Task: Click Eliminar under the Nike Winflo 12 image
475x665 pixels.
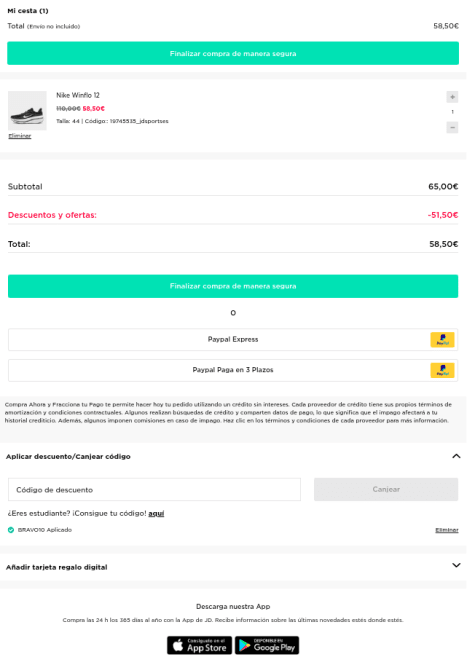Action: [20, 136]
